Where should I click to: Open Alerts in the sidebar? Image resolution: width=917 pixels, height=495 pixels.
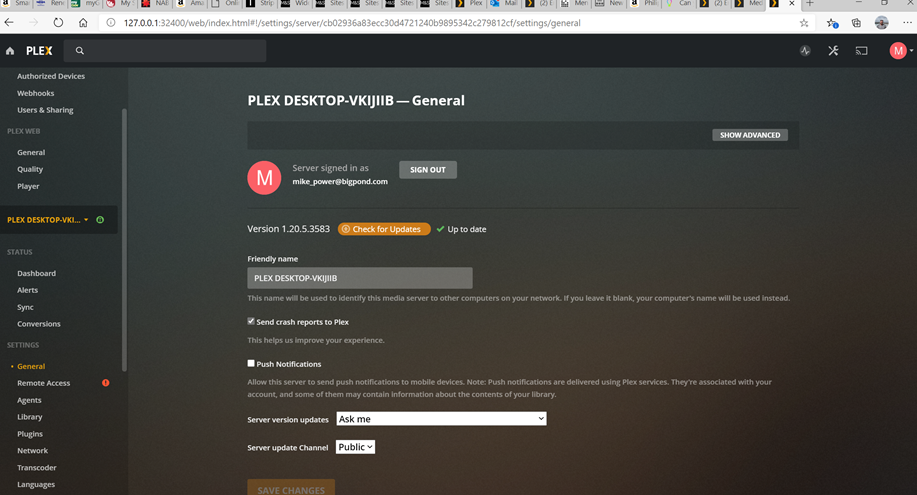27,290
